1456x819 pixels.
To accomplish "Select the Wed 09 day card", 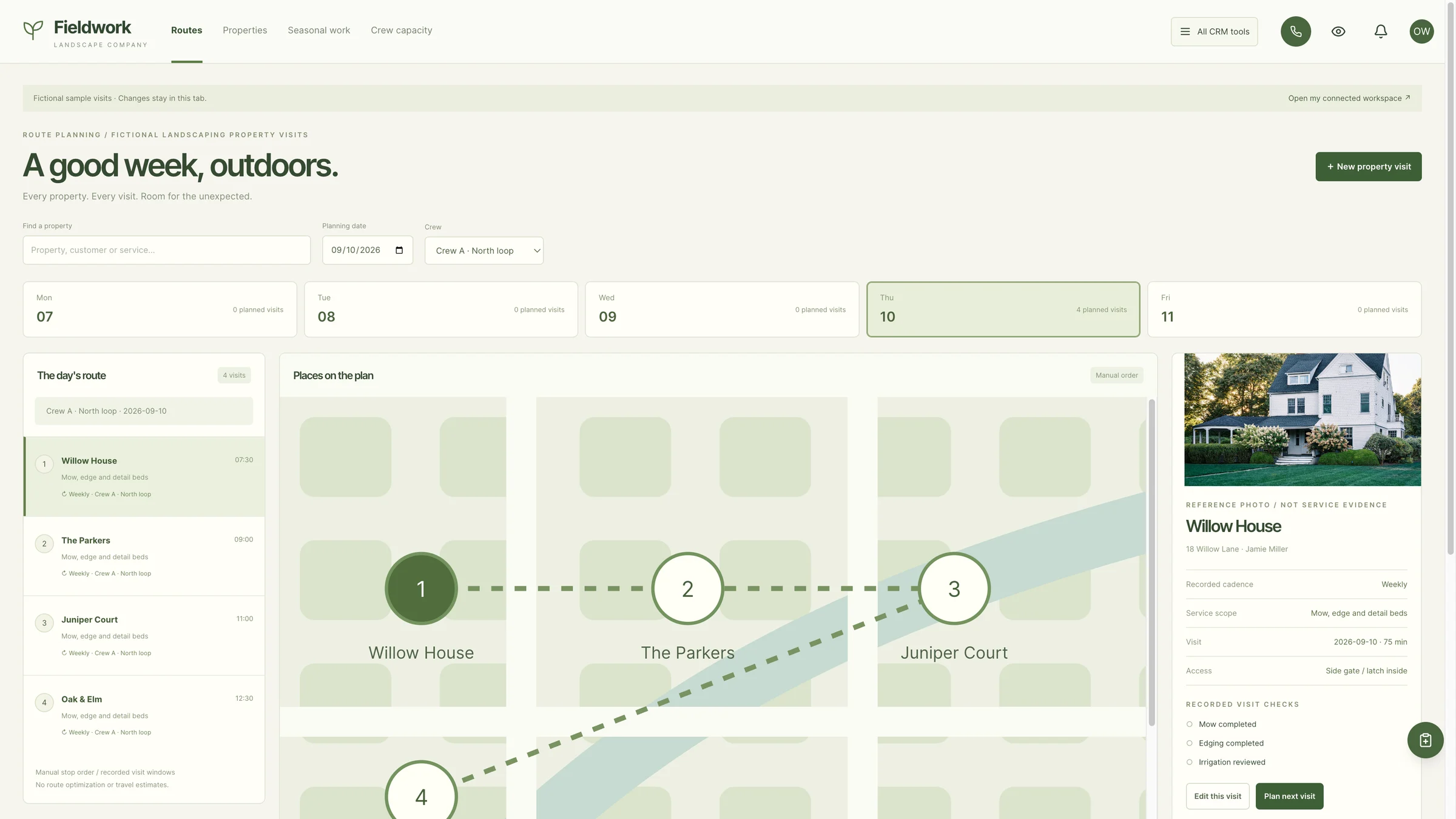I will tap(722, 309).
